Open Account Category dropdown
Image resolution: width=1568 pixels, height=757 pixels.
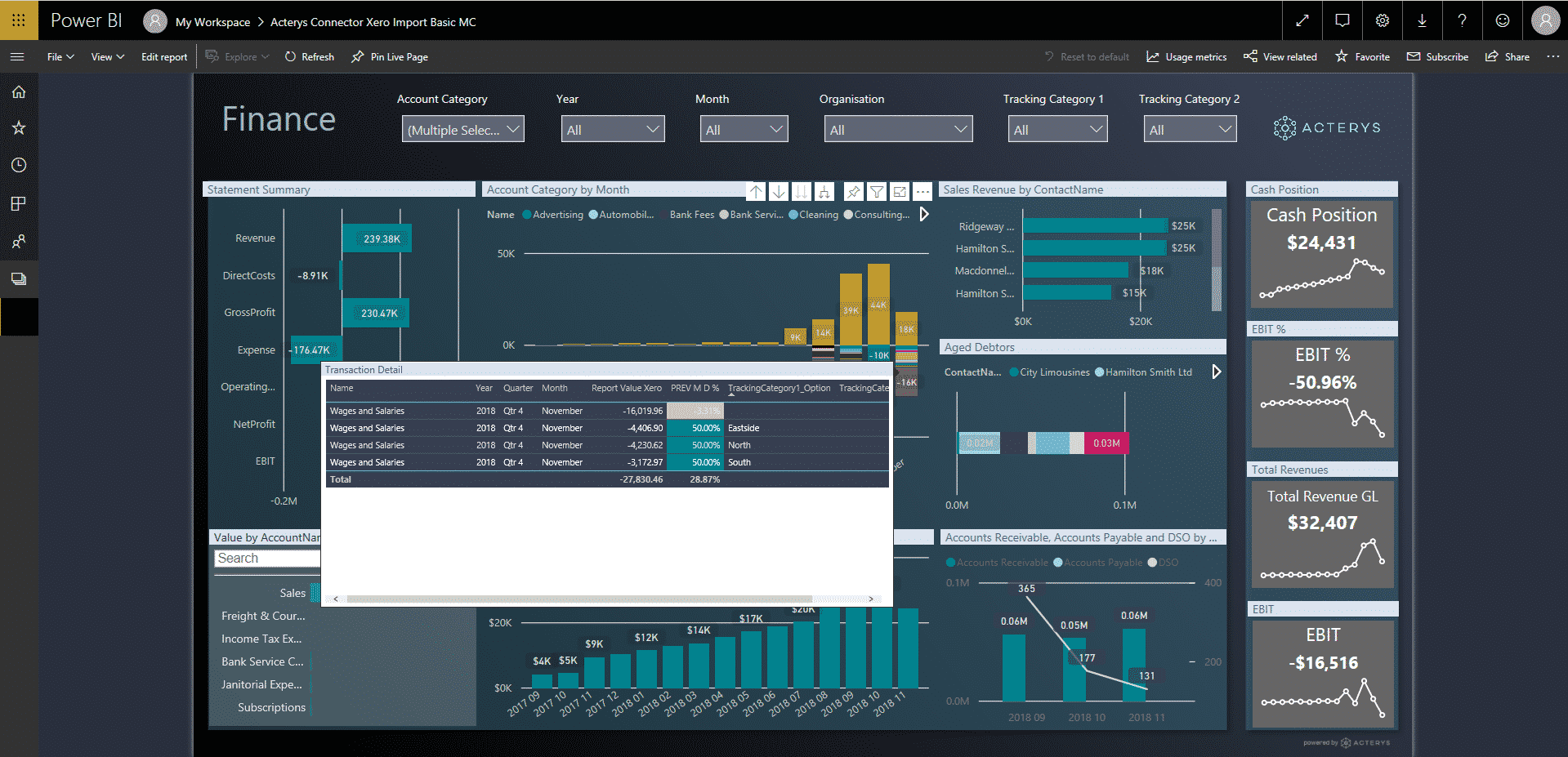pos(462,129)
